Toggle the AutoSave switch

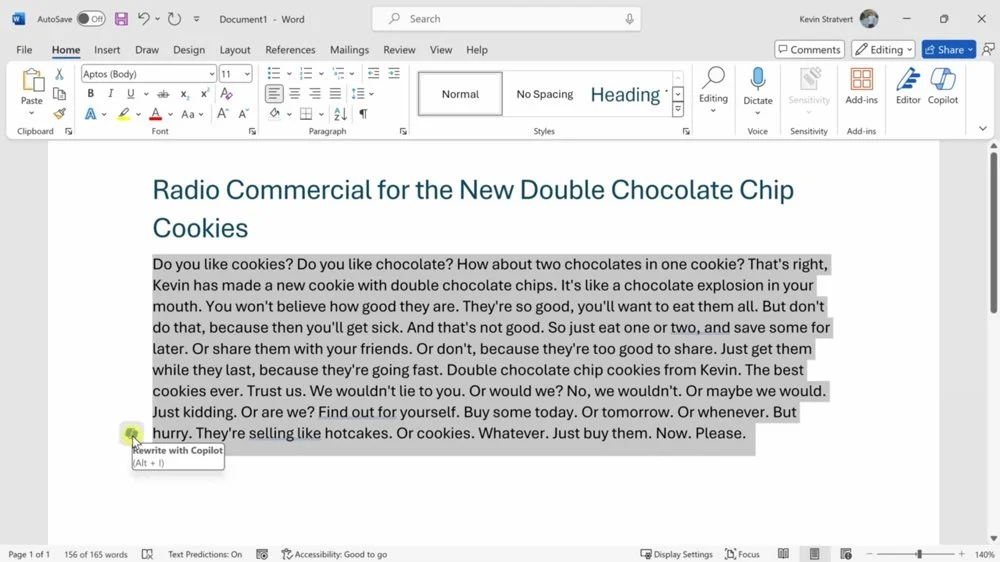(90, 19)
